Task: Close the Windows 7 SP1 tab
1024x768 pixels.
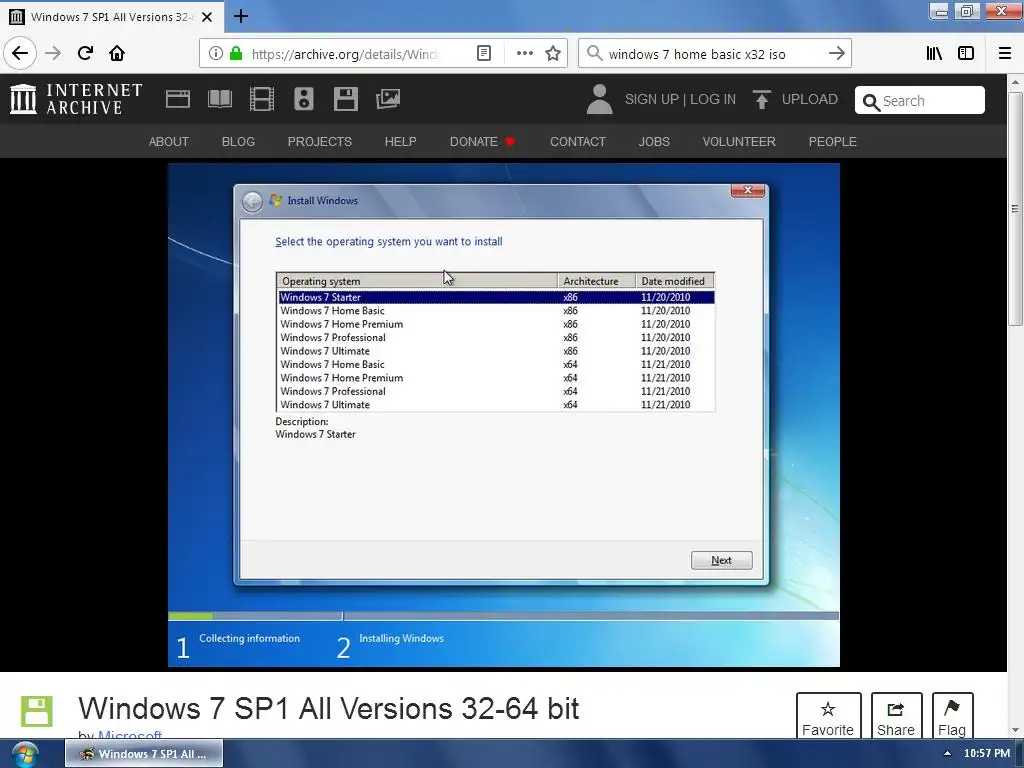Action: pos(207,17)
